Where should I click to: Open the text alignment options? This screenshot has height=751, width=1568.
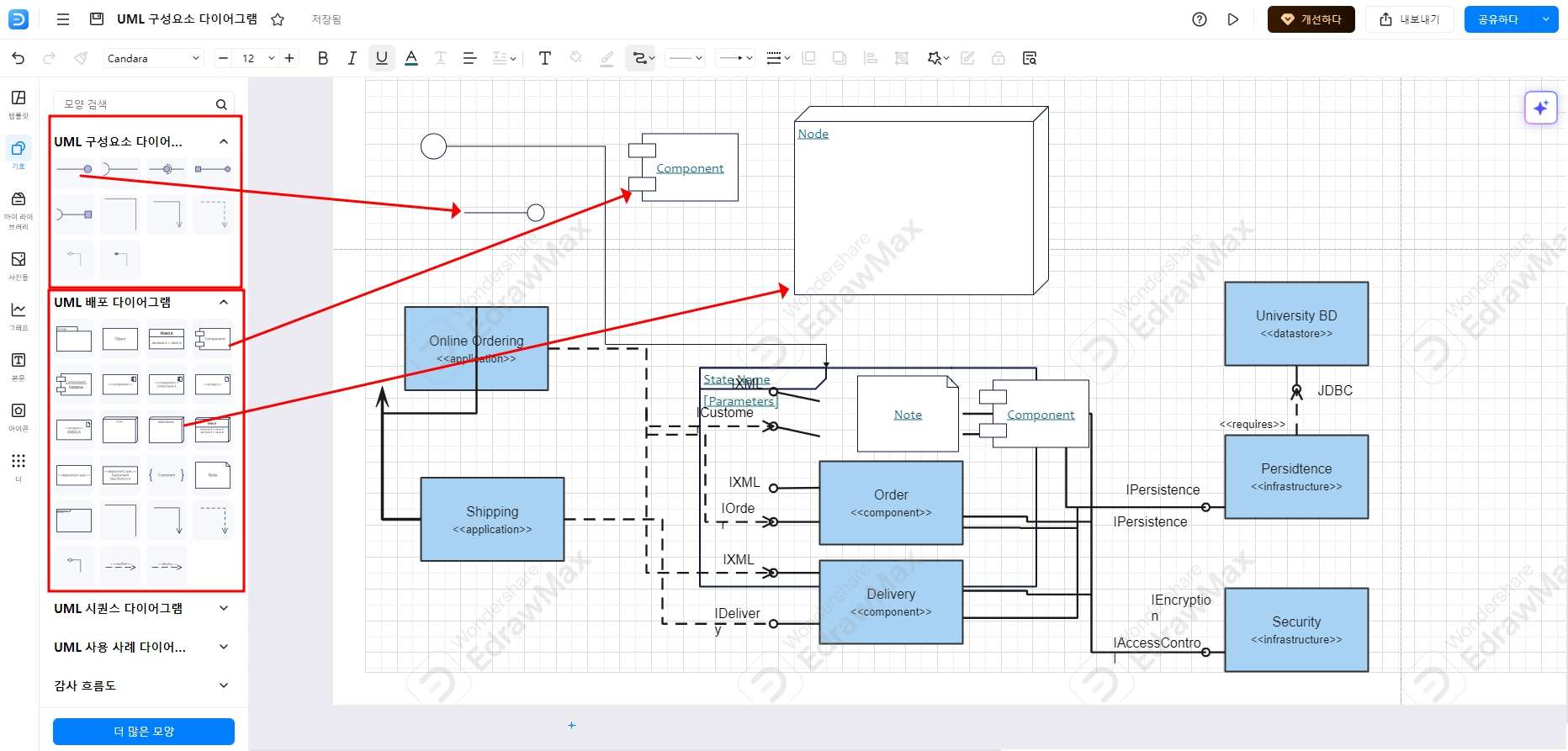(x=469, y=58)
